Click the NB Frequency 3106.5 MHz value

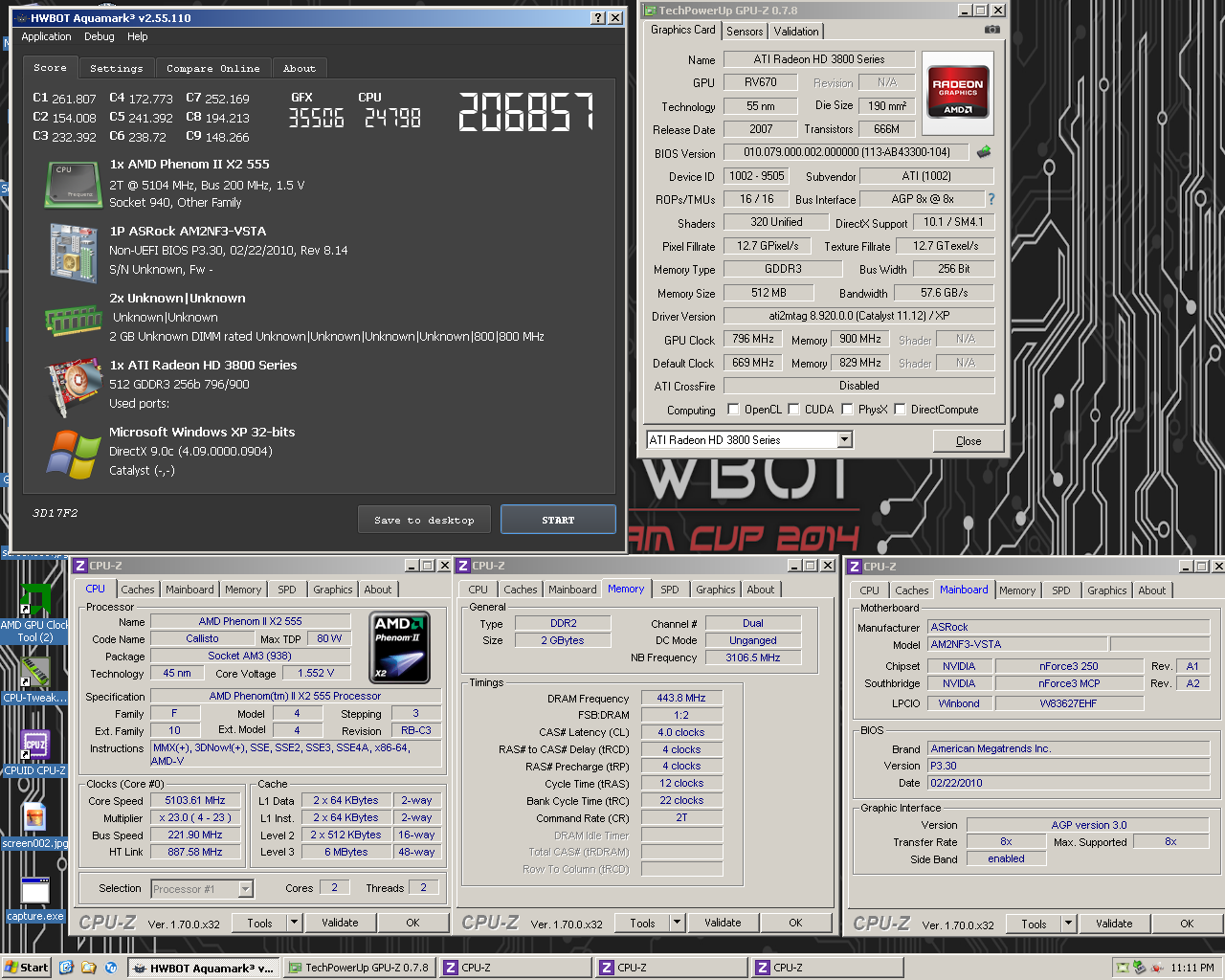point(753,658)
